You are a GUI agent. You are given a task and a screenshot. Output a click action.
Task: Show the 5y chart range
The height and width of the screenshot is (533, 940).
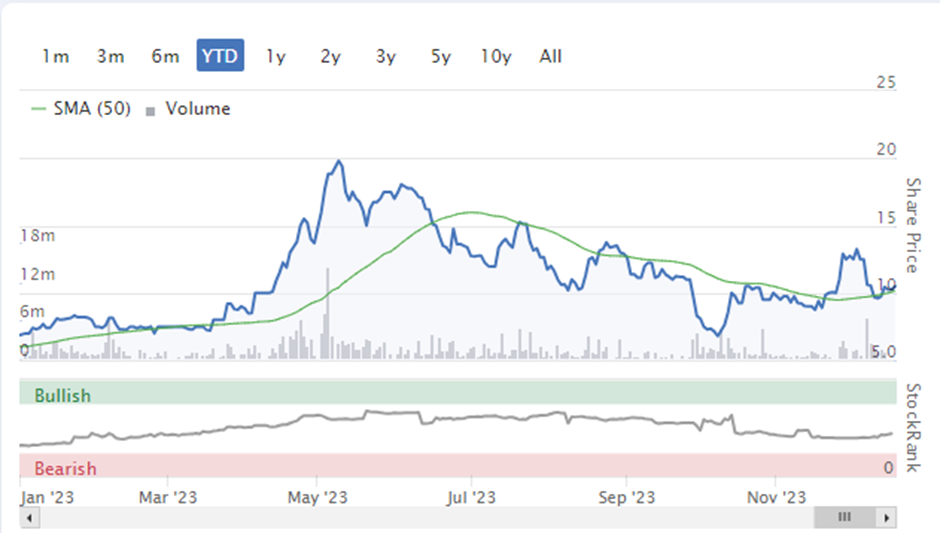[x=441, y=56]
